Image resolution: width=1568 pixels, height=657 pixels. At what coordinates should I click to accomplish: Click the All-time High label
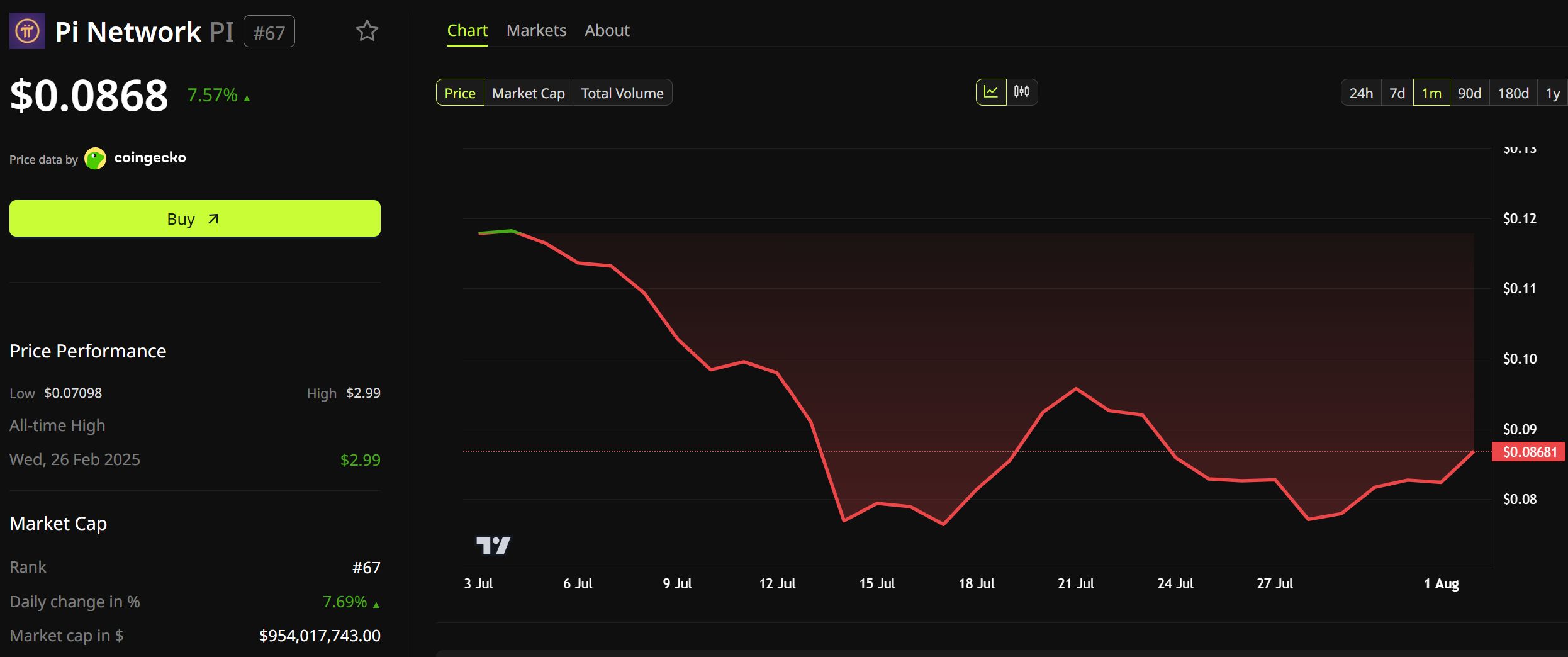[57, 425]
